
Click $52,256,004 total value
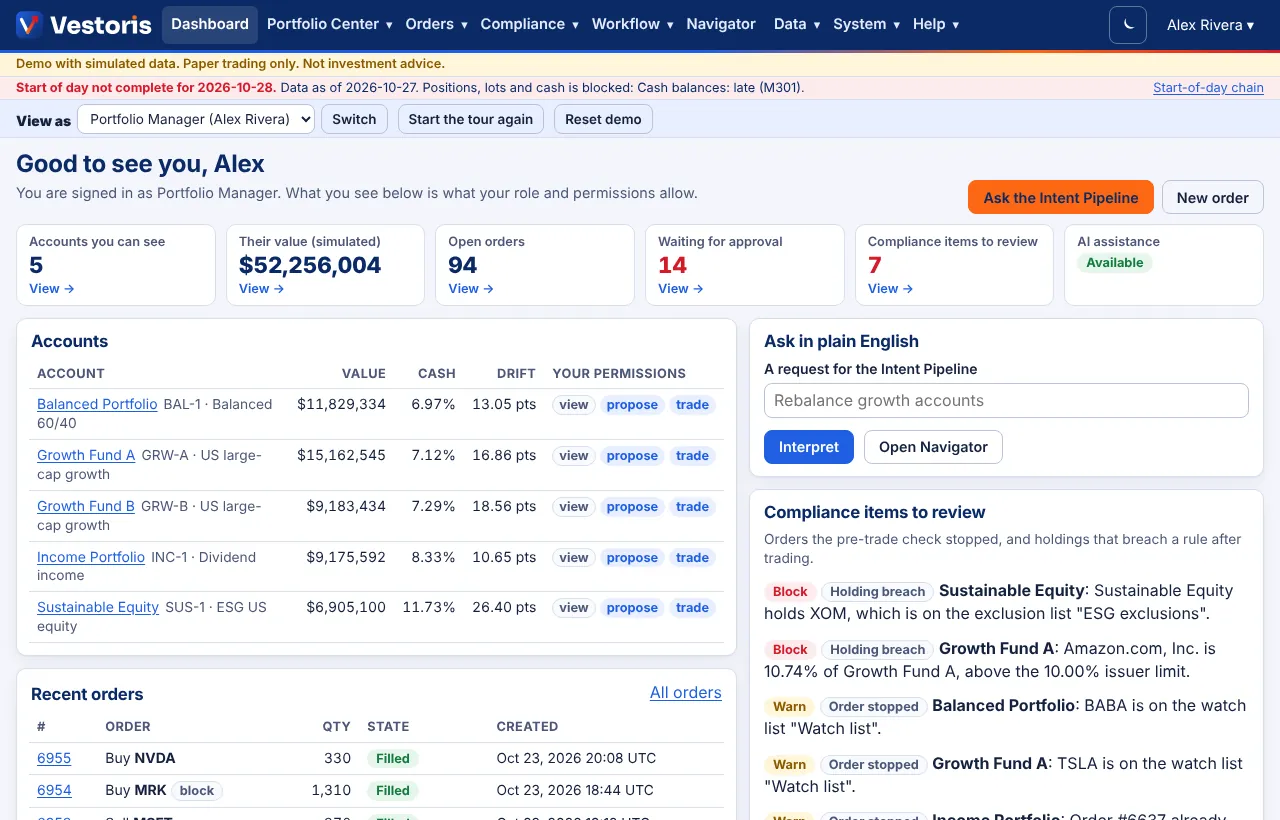point(310,265)
